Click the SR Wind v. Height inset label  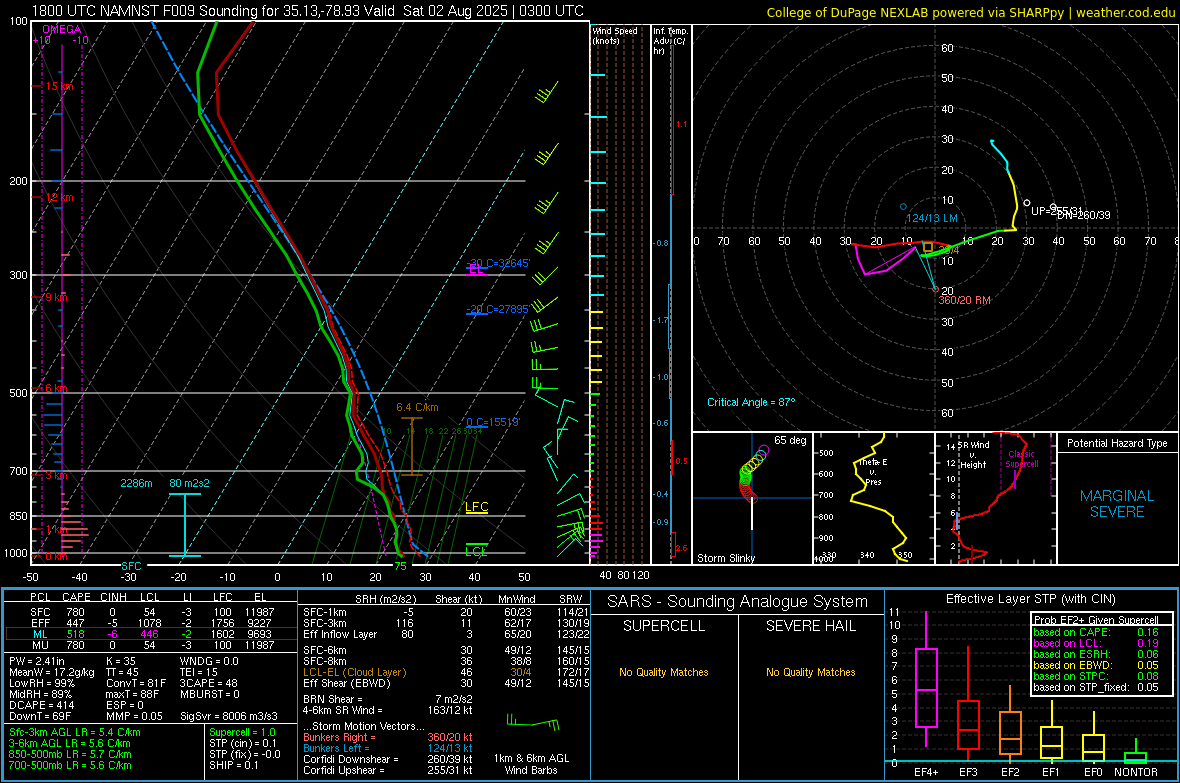pyautogui.click(x=974, y=455)
